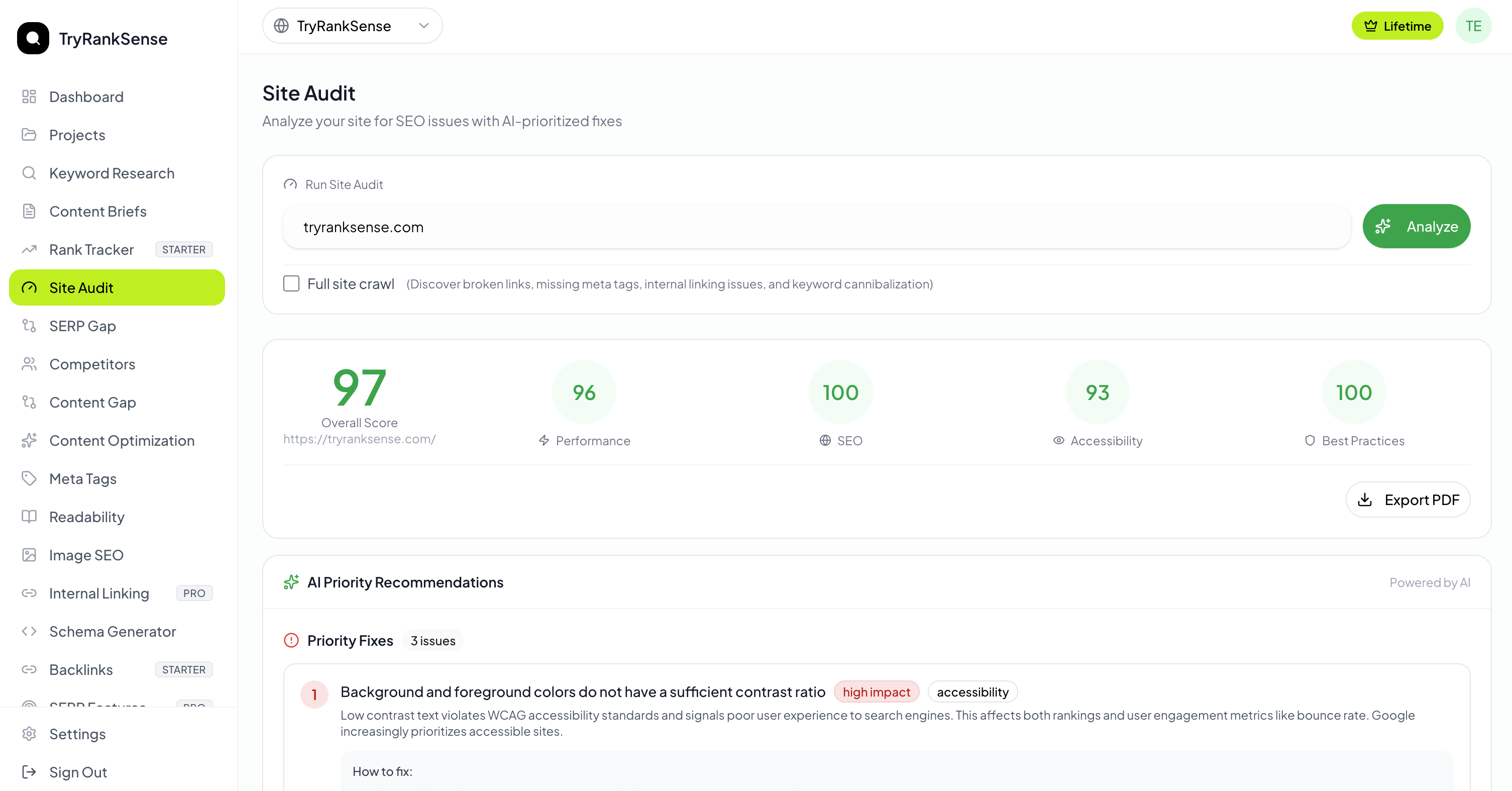Click the Lifetime plan badge

[1397, 26]
